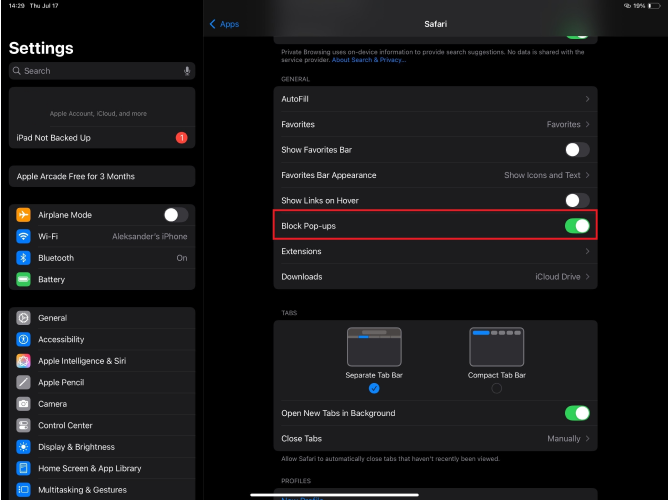Choose Separate Tab Bar thumbnail
Image resolution: width=668 pixels, height=500 pixels.
click(374, 347)
